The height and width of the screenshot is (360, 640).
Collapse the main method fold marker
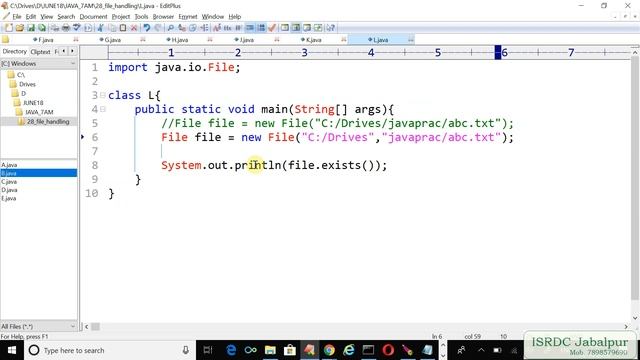pyautogui.click(x=102, y=109)
